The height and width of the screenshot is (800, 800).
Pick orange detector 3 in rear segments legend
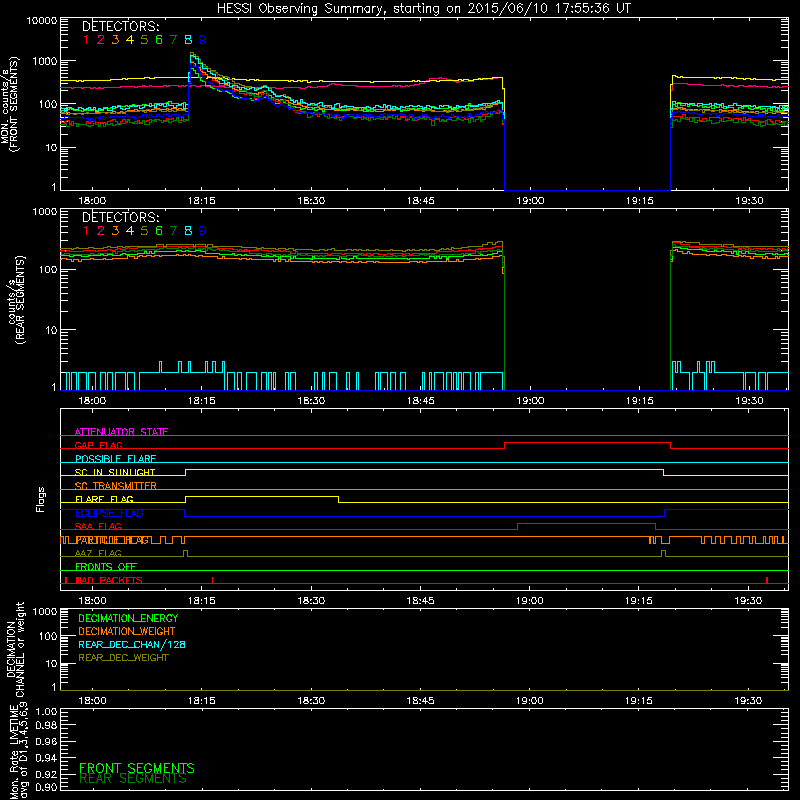(115, 231)
